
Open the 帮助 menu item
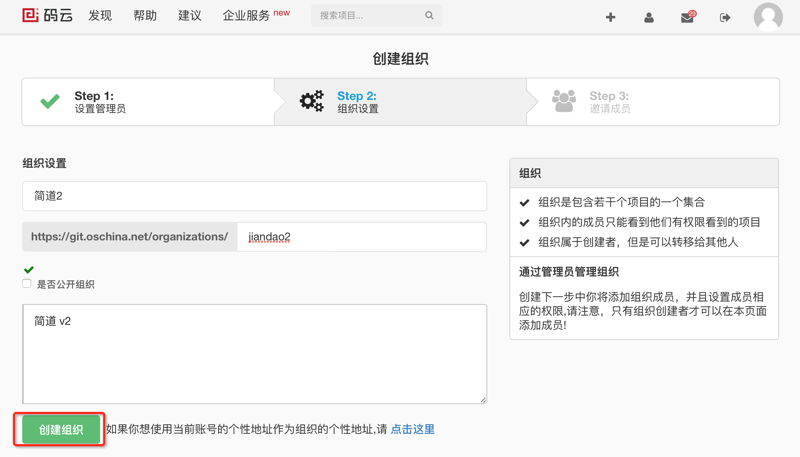(x=145, y=16)
